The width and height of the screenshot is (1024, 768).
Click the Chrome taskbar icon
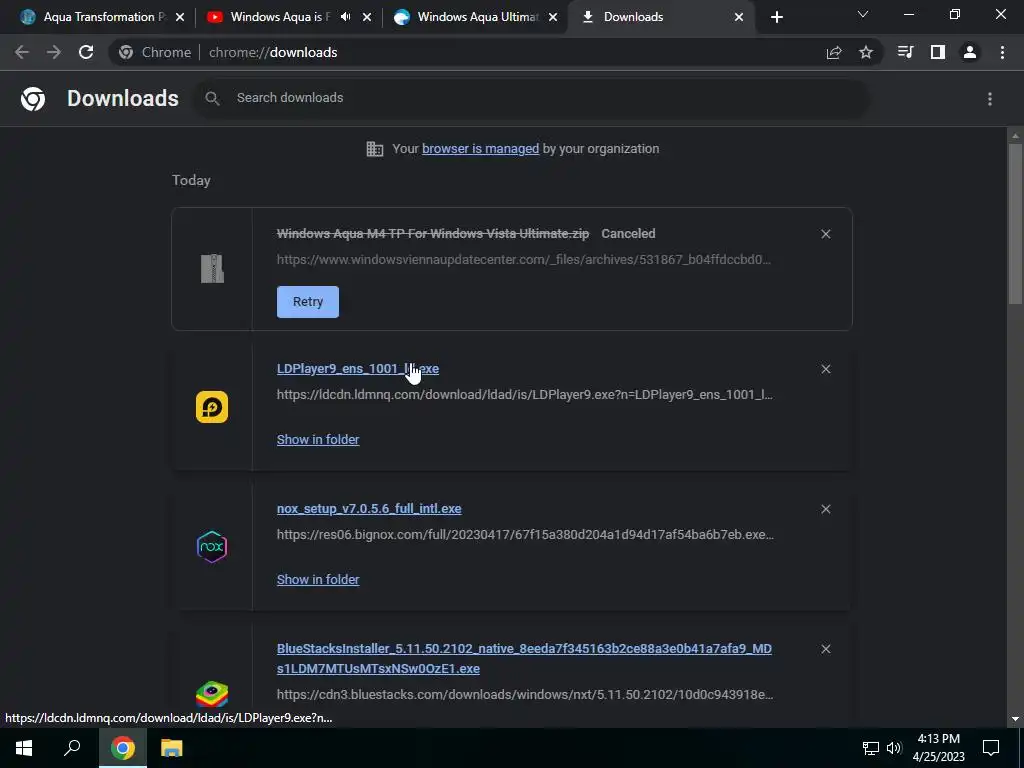[x=123, y=748]
